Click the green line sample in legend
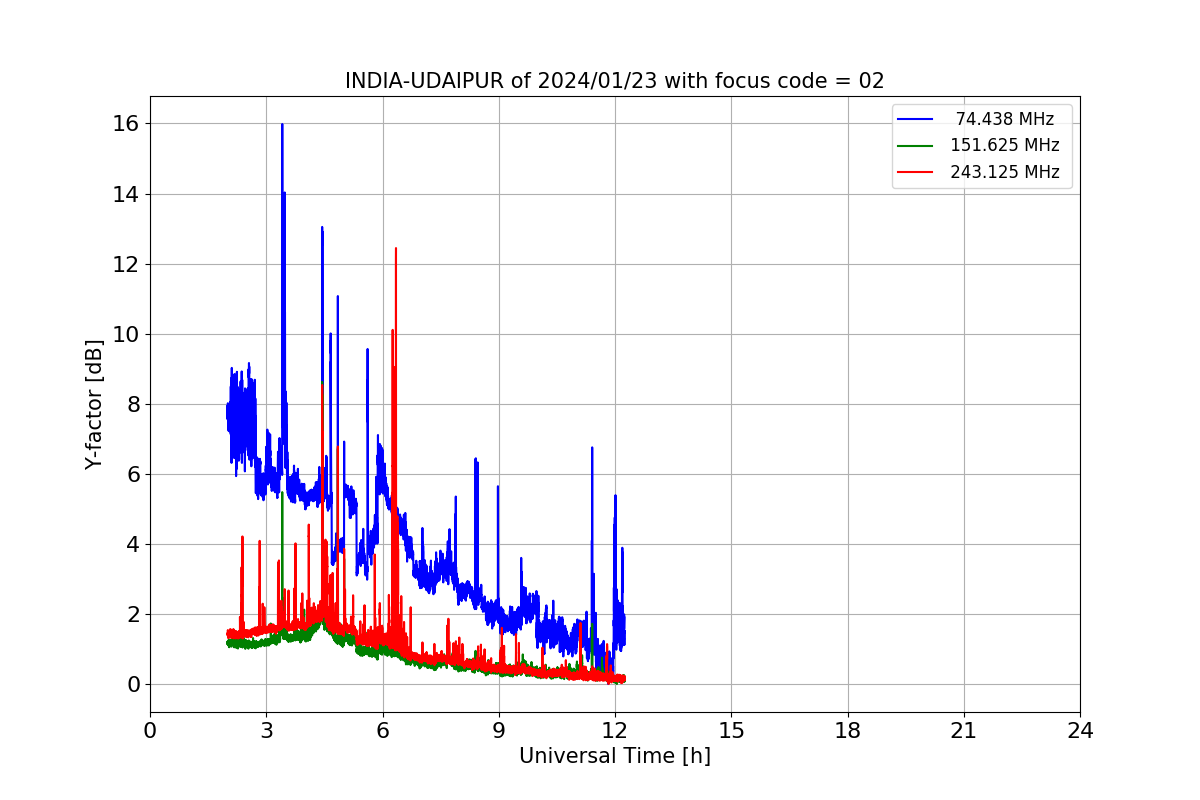 pos(915,146)
